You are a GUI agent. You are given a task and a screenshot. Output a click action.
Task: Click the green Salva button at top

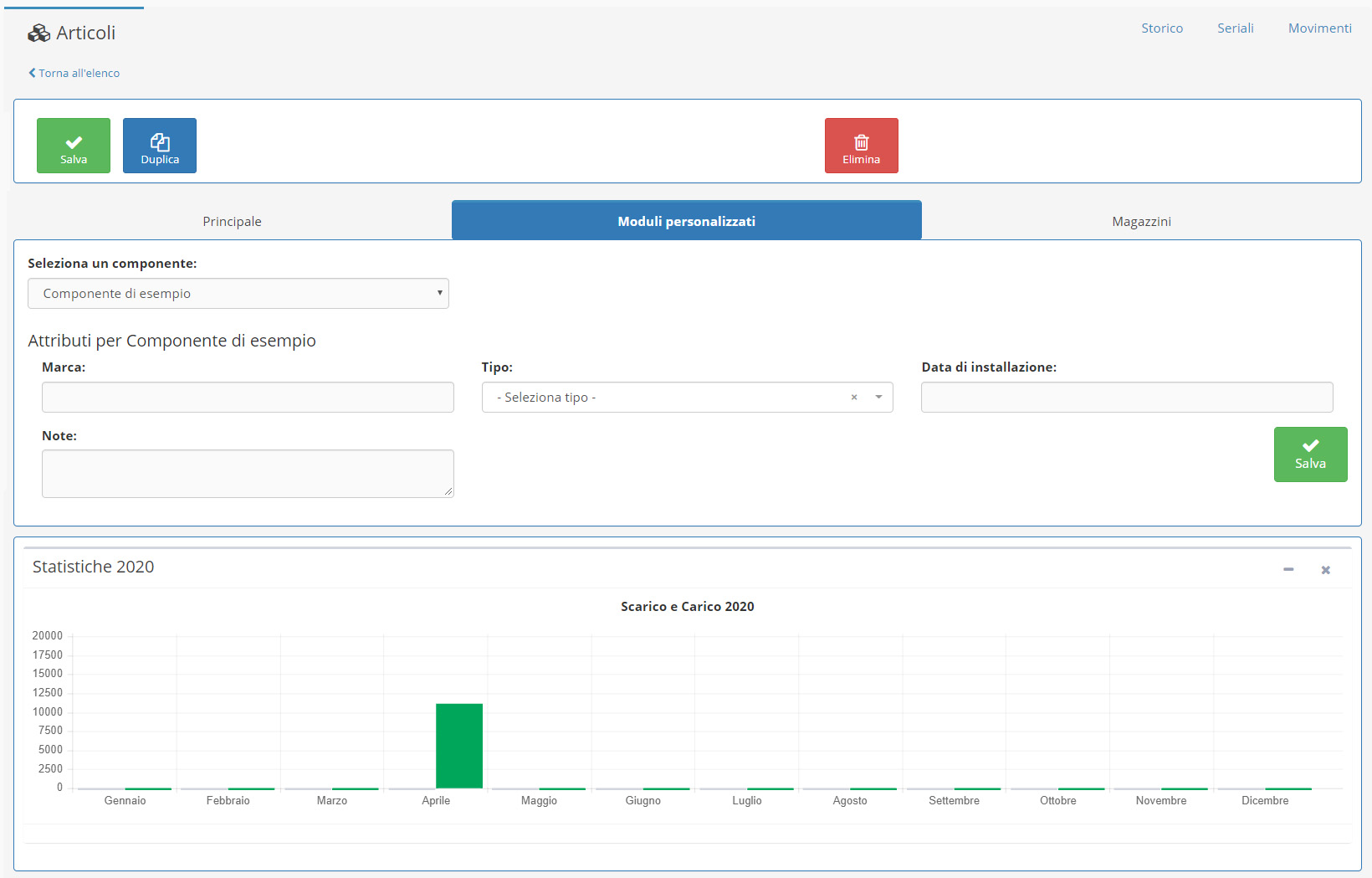click(x=74, y=146)
